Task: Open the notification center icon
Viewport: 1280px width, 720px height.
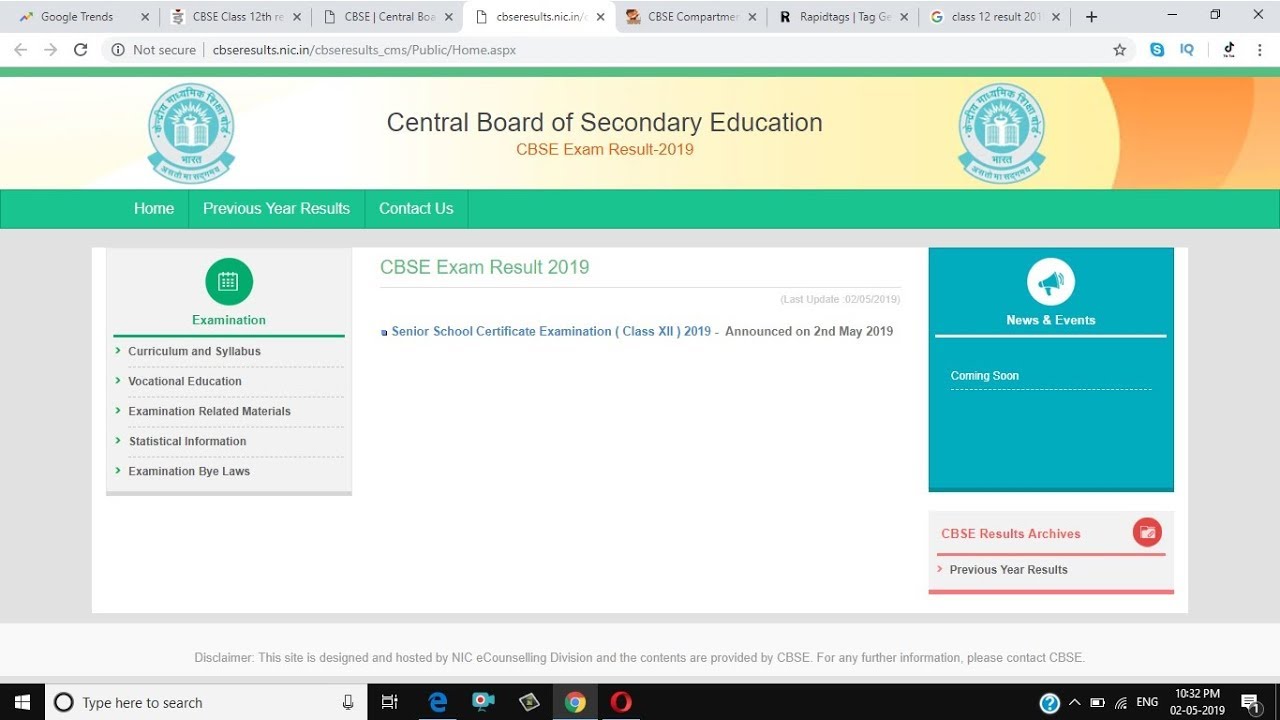Action: click(x=1249, y=703)
